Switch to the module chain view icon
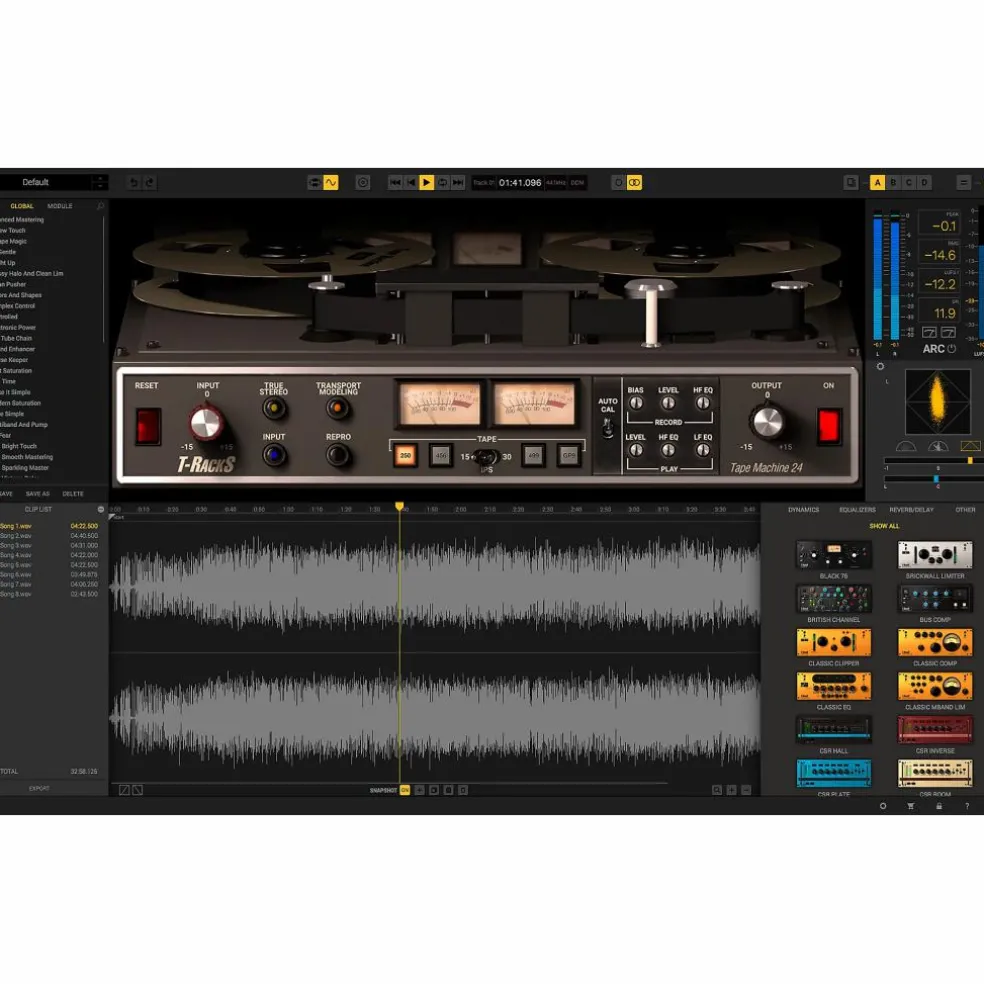Viewport: 984px width, 984px height. tap(314, 183)
